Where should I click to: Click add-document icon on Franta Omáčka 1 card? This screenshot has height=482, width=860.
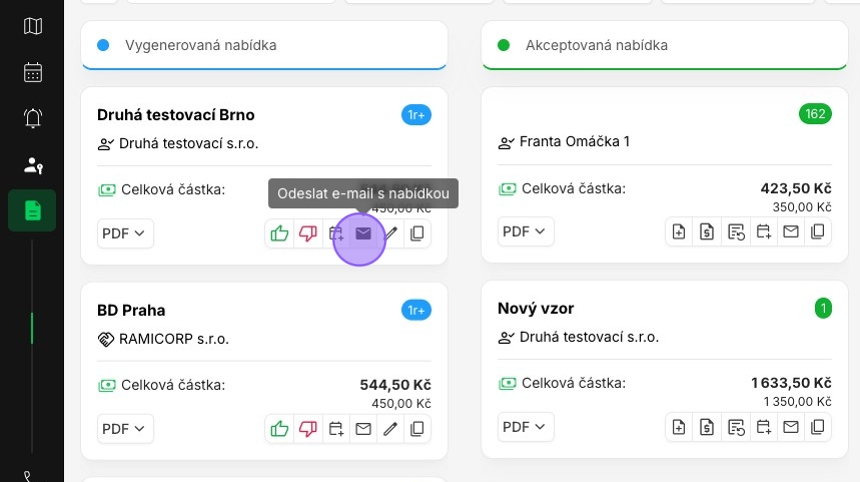(x=679, y=232)
